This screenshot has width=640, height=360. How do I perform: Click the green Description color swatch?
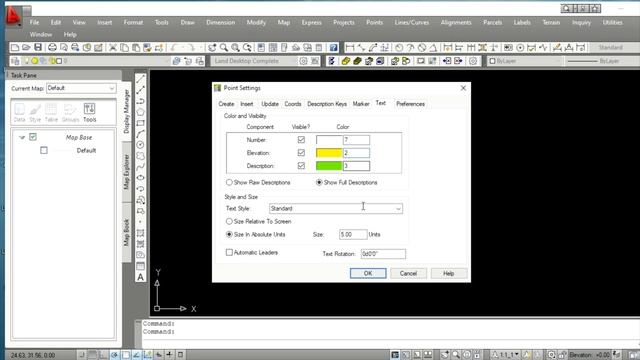tap(329, 166)
